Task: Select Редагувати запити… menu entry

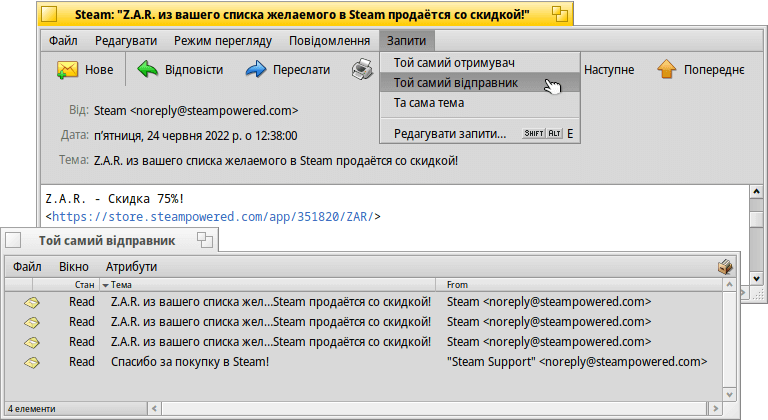Action: [x=480, y=133]
